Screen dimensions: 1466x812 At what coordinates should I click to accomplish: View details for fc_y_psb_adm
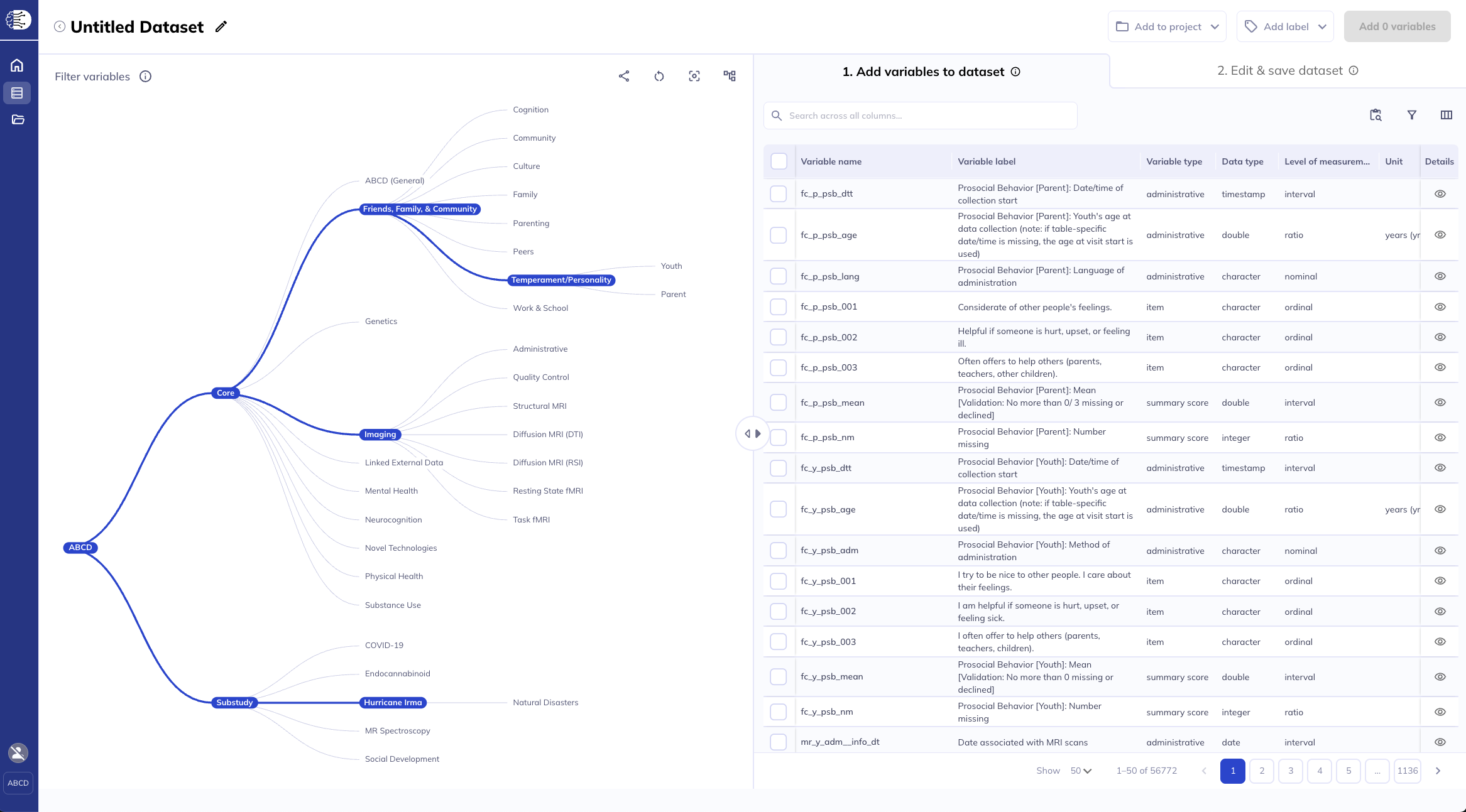[1440, 551]
